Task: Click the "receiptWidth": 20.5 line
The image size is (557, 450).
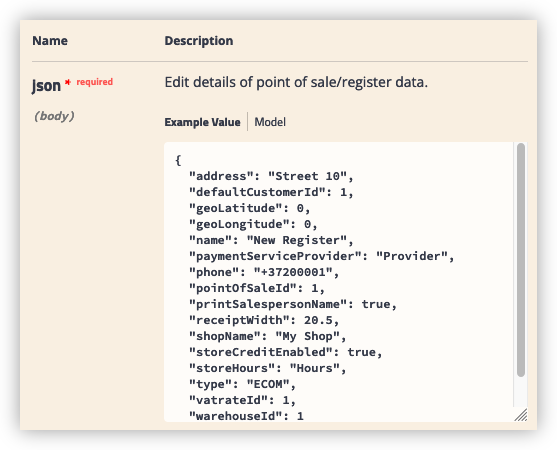Action: 264,320
